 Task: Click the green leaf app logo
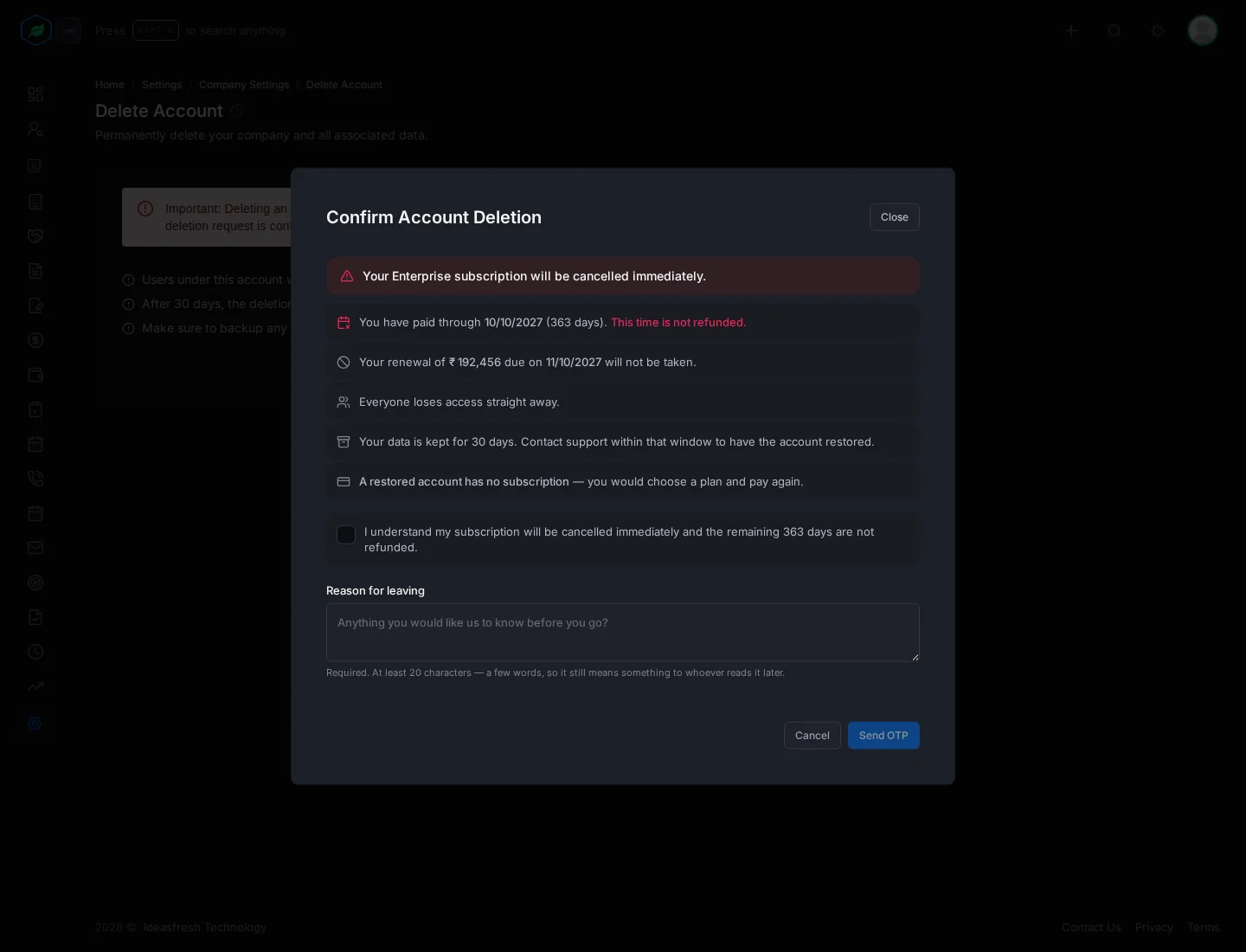click(x=36, y=30)
